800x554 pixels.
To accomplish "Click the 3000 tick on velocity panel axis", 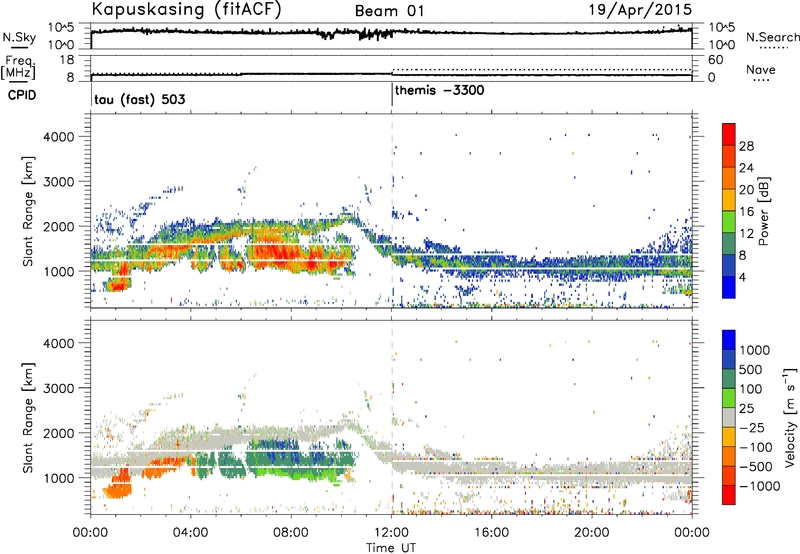I will 59,388.
